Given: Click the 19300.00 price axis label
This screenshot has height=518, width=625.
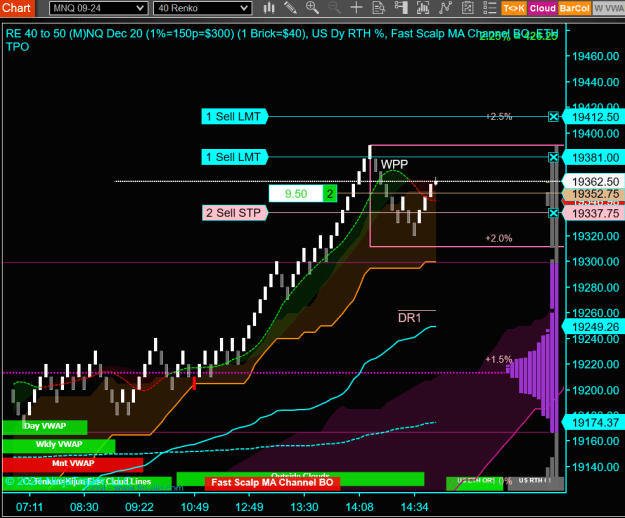Looking at the screenshot, I should click(596, 262).
